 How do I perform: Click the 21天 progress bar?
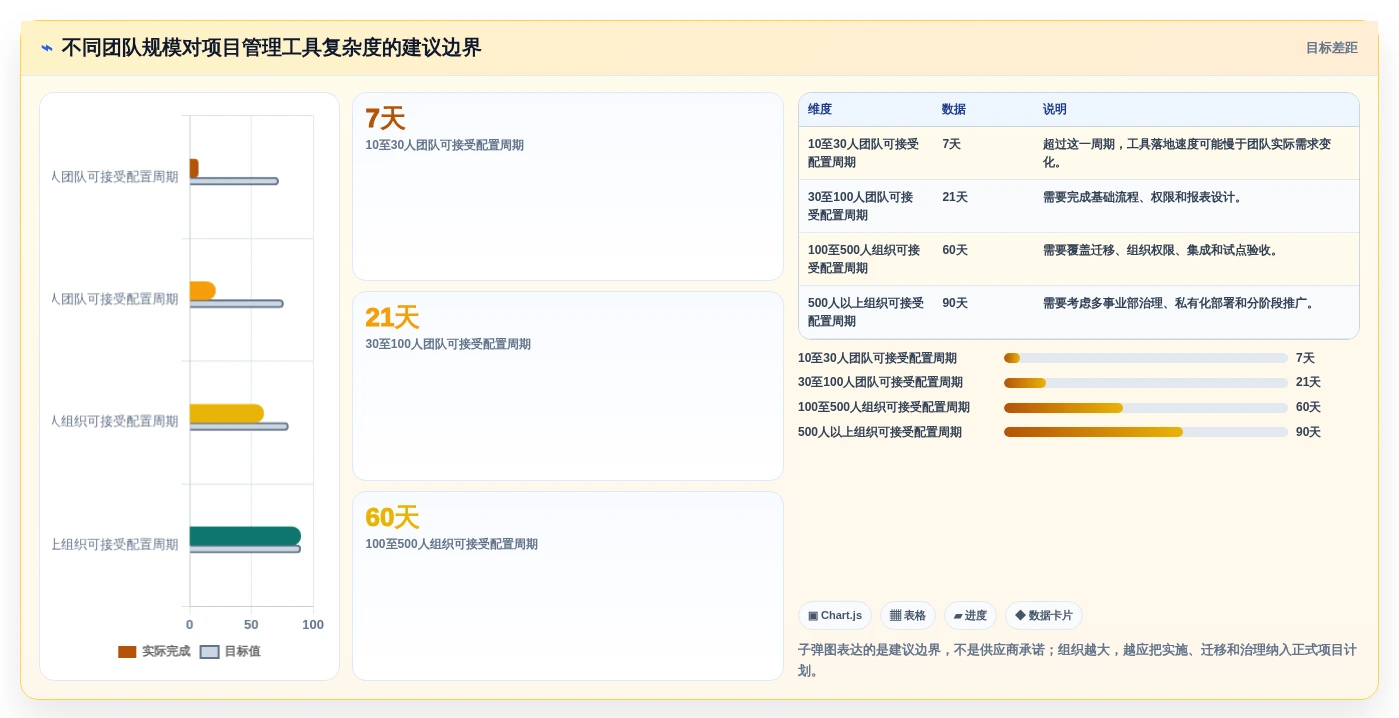[x=1146, y=383]
